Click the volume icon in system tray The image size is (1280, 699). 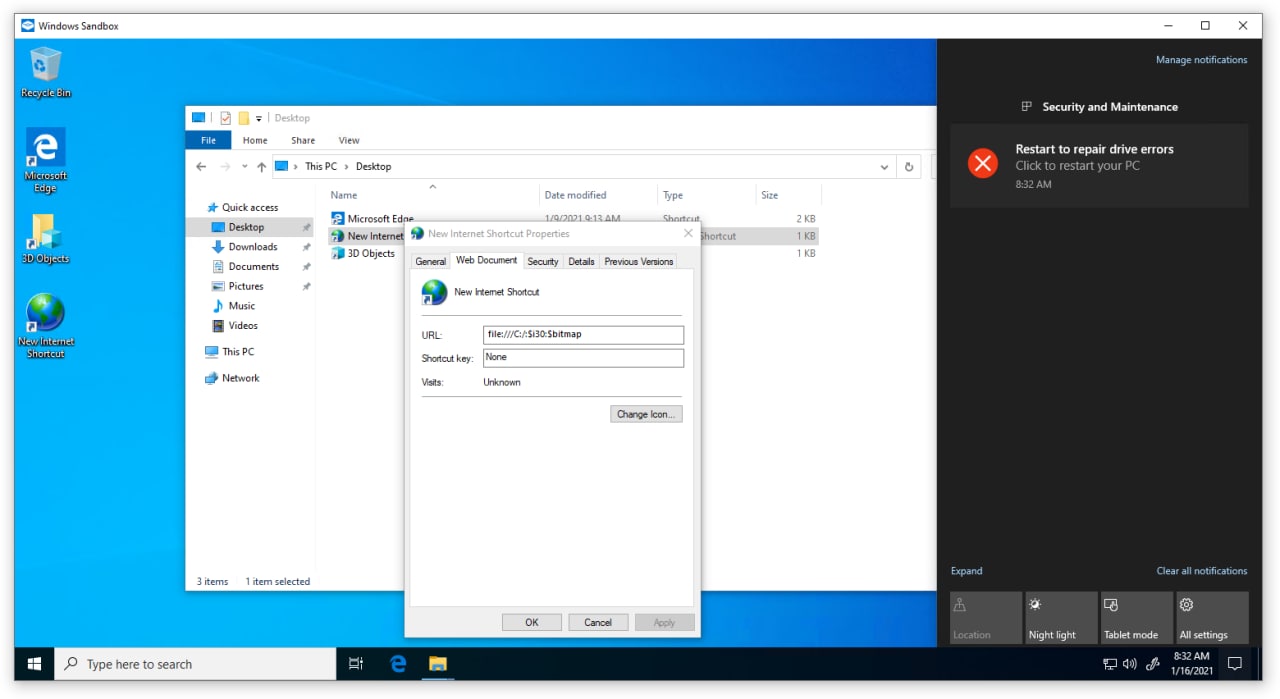tap(1130, 664)
